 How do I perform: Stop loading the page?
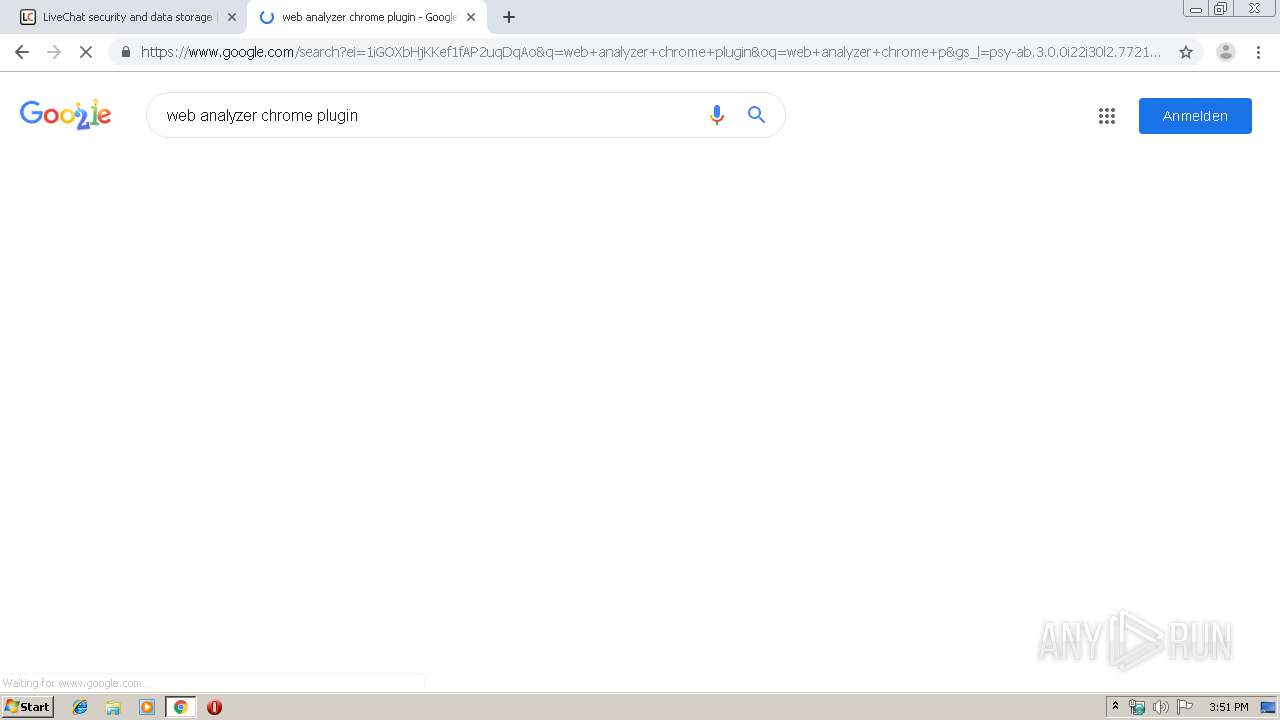(86, 52)
